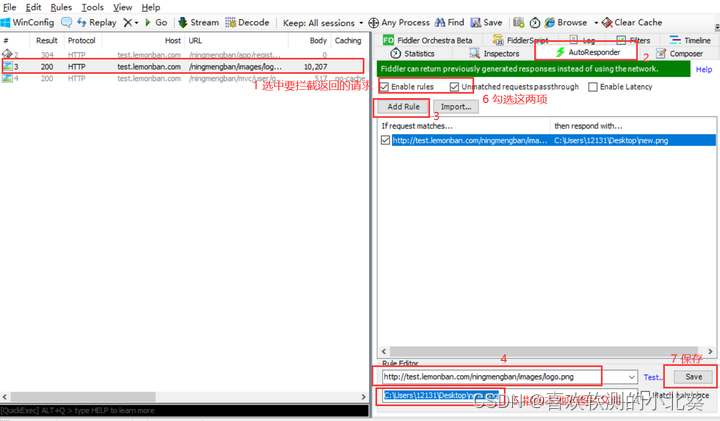The image size is (720, 421).
Task: Click Save in the top toolbar
Action: 487,22
